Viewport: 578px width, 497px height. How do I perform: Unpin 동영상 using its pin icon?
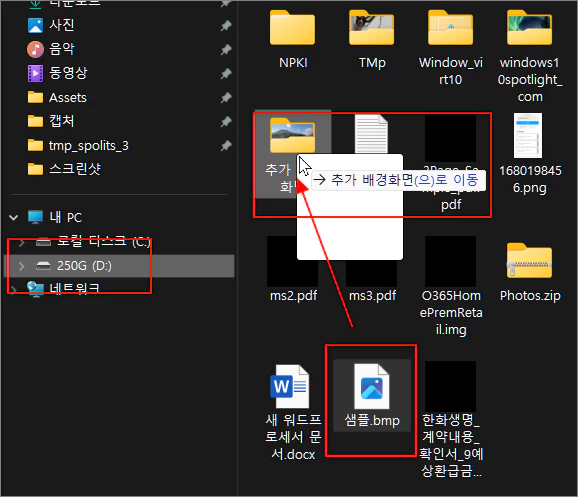(x=226, y=73)
